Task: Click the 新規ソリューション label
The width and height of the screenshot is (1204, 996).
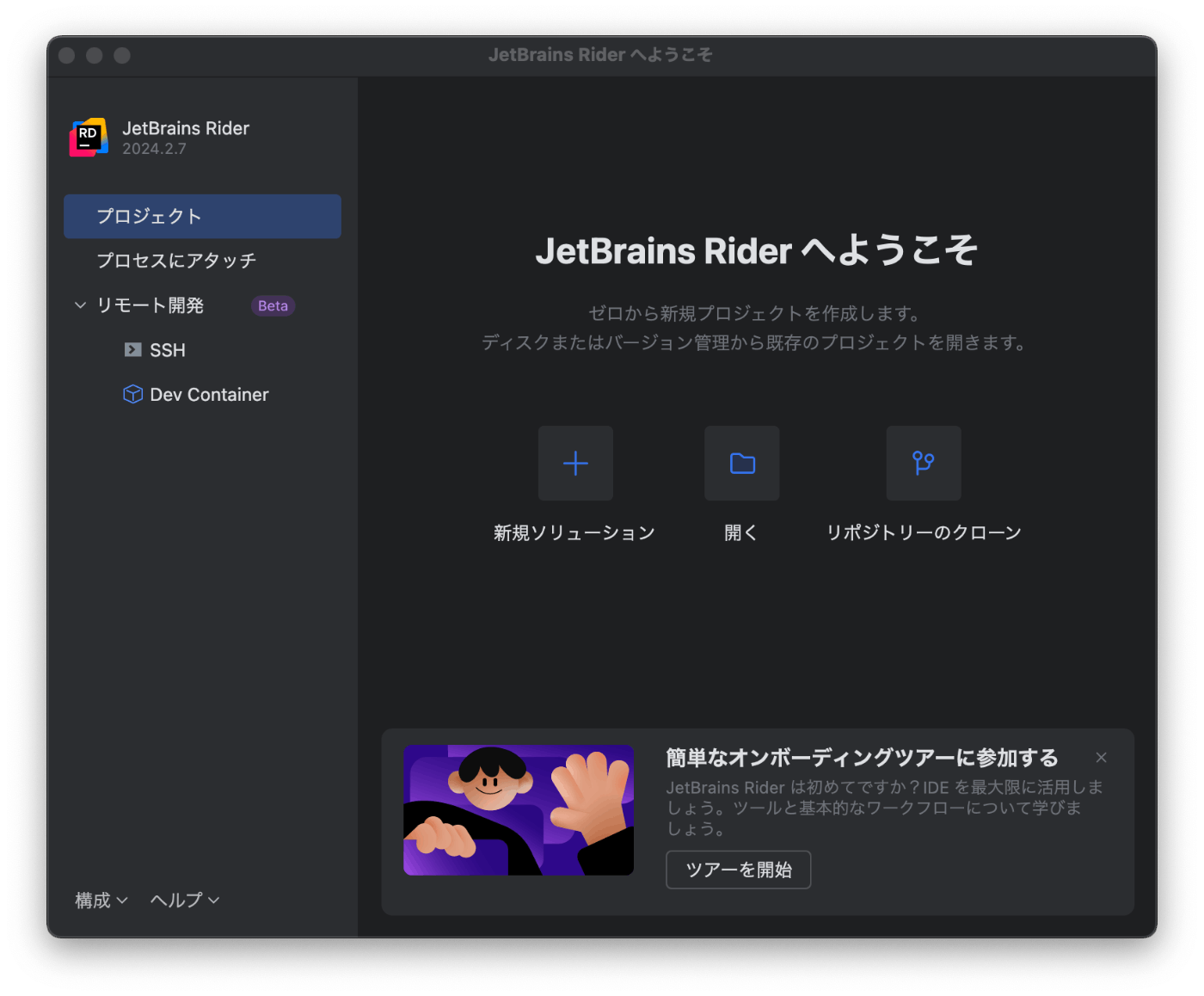Action: click(x=574, y=533)
